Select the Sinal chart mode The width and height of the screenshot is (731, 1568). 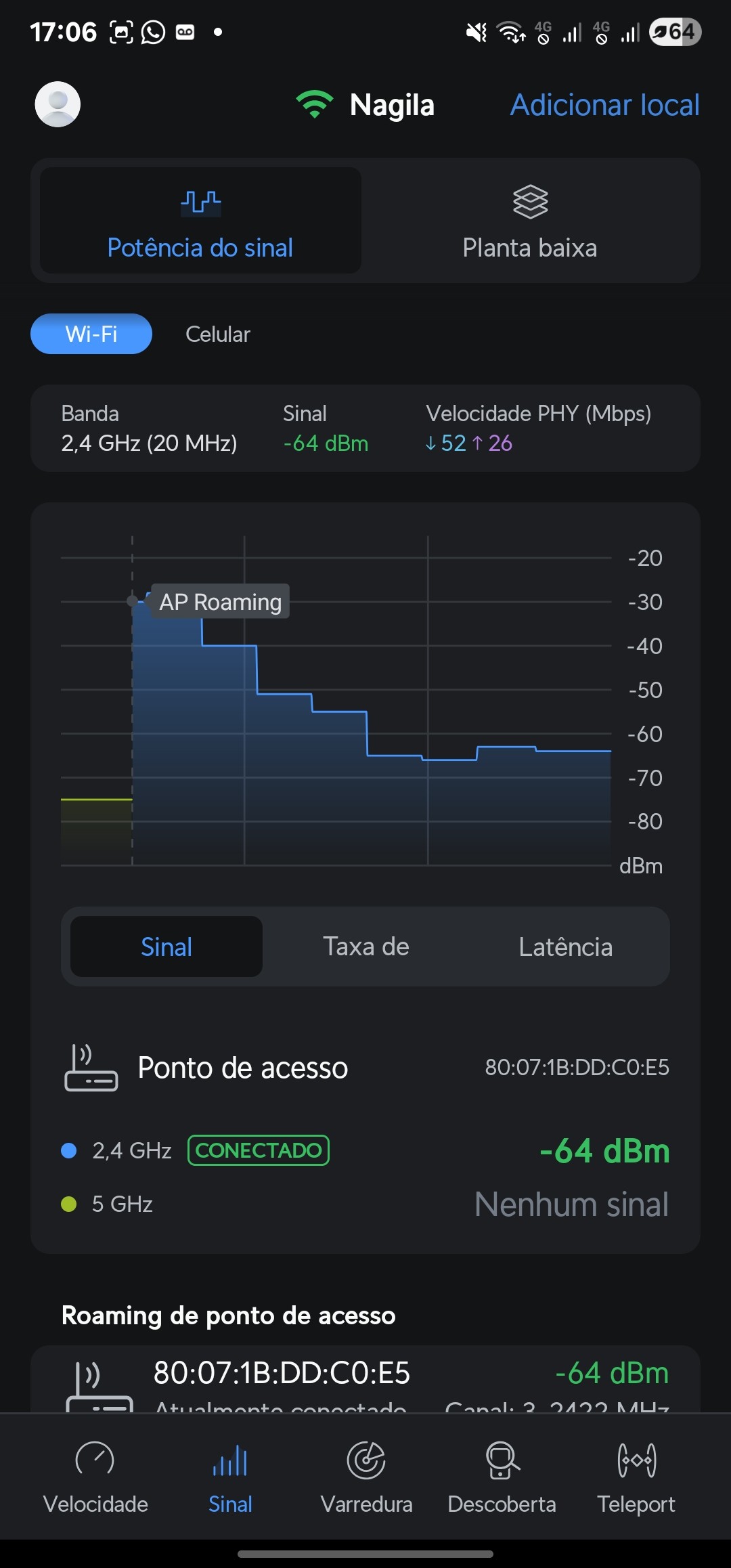tap(167, 946)
